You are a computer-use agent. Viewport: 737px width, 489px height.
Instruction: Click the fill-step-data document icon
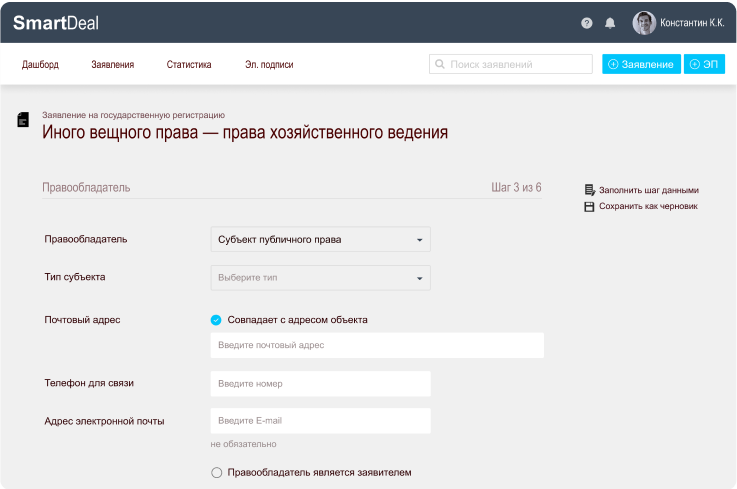point(589,190)
